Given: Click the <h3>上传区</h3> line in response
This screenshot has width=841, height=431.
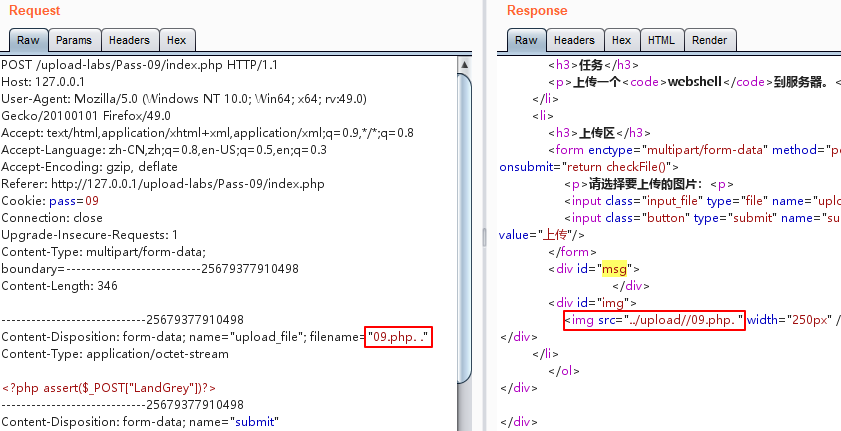Looking at the screenshot, I should coord(599,133).
